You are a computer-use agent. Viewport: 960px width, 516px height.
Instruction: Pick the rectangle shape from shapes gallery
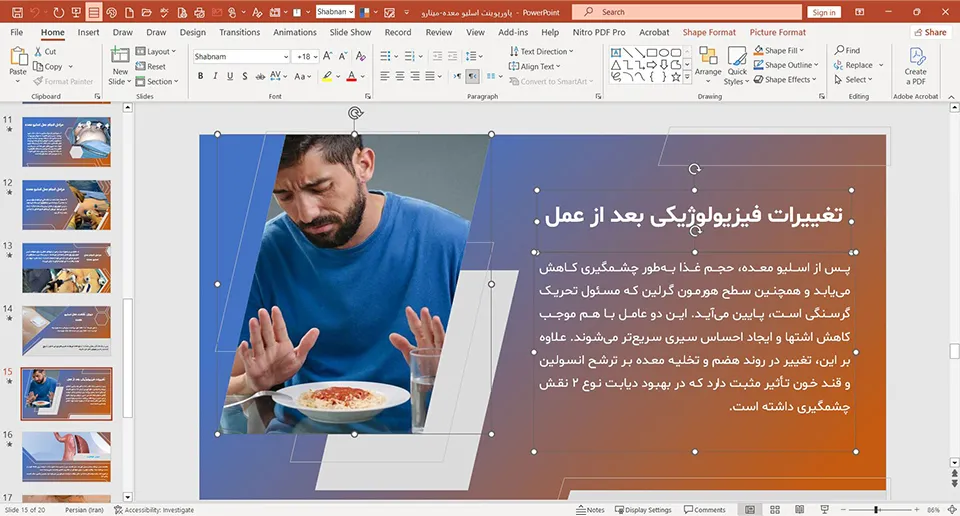click(x=652, y=53)
